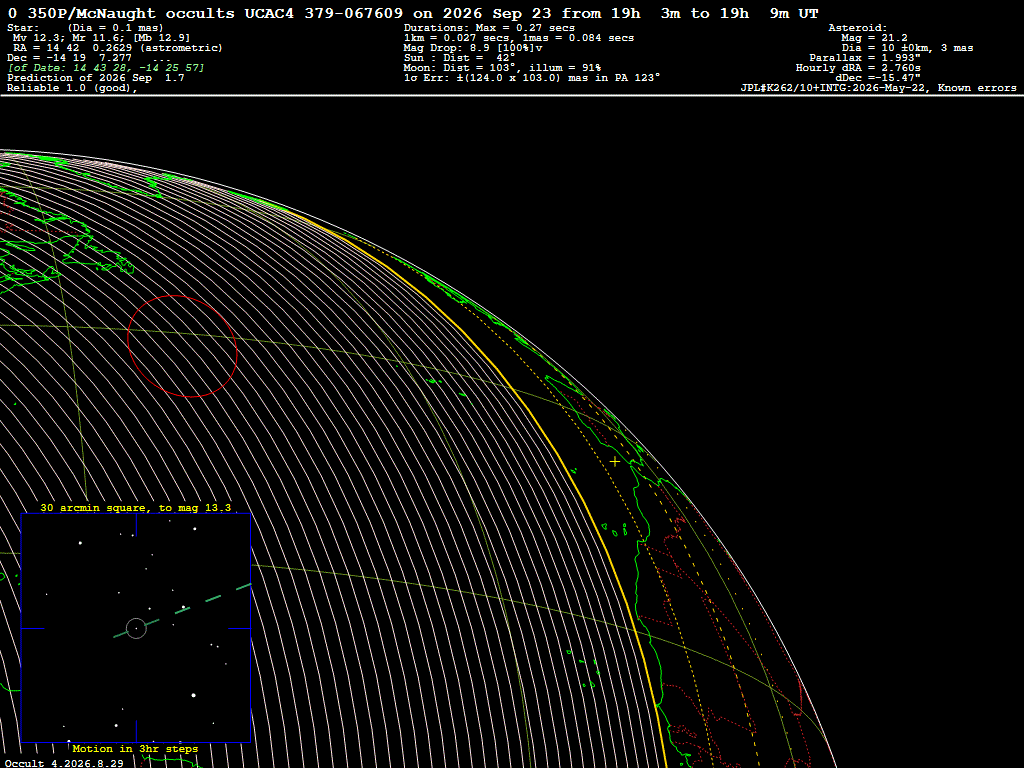Click the 'Occult 4.2026.8.29' version label
Screen dimensions: 1024x768
[x=64, y=763]
